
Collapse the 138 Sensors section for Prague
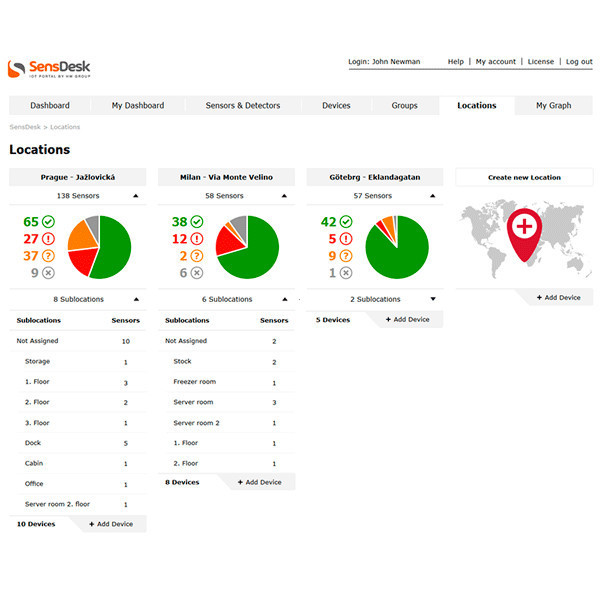pyautogui.click(x=136, y=196)
